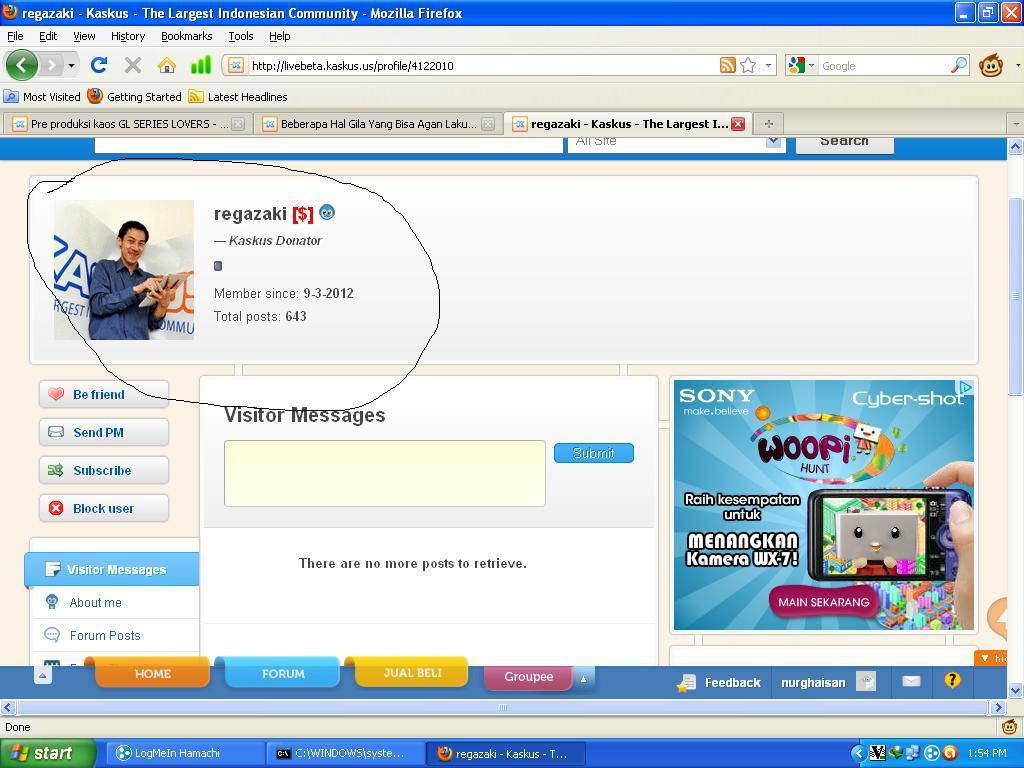Click the monkey face toolbar icon
Viewport: 1024px width, 768px height.
pyautogui.click(x=991, y=65)
